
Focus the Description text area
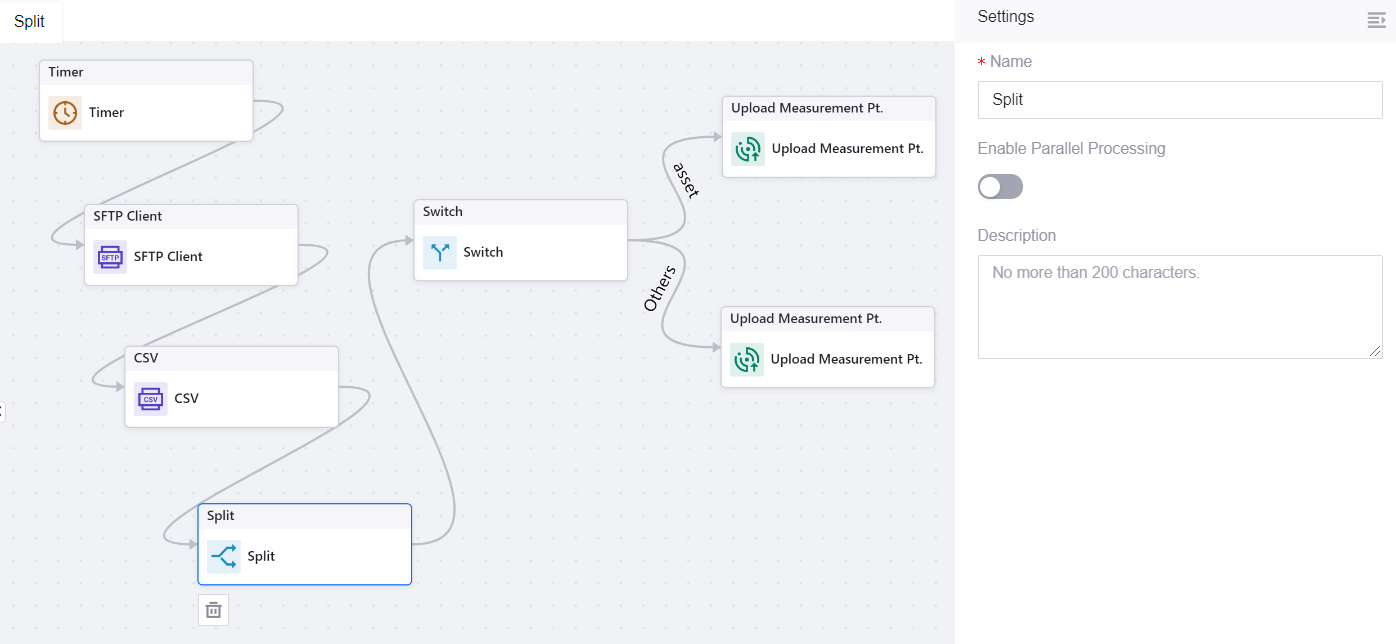pos(1180,306)
